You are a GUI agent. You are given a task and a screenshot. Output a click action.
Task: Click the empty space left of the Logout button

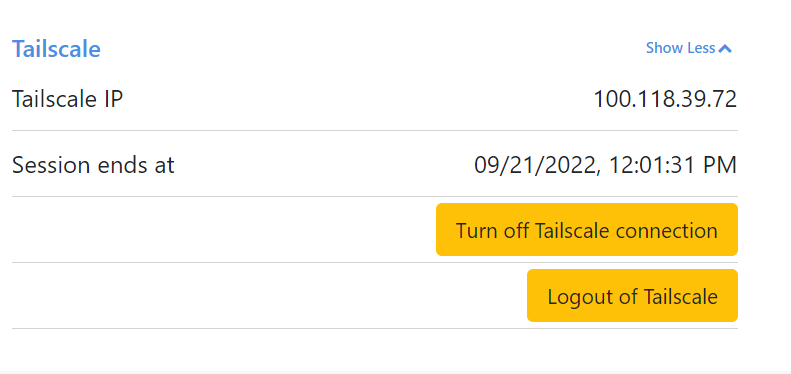[x=269, y=295]
